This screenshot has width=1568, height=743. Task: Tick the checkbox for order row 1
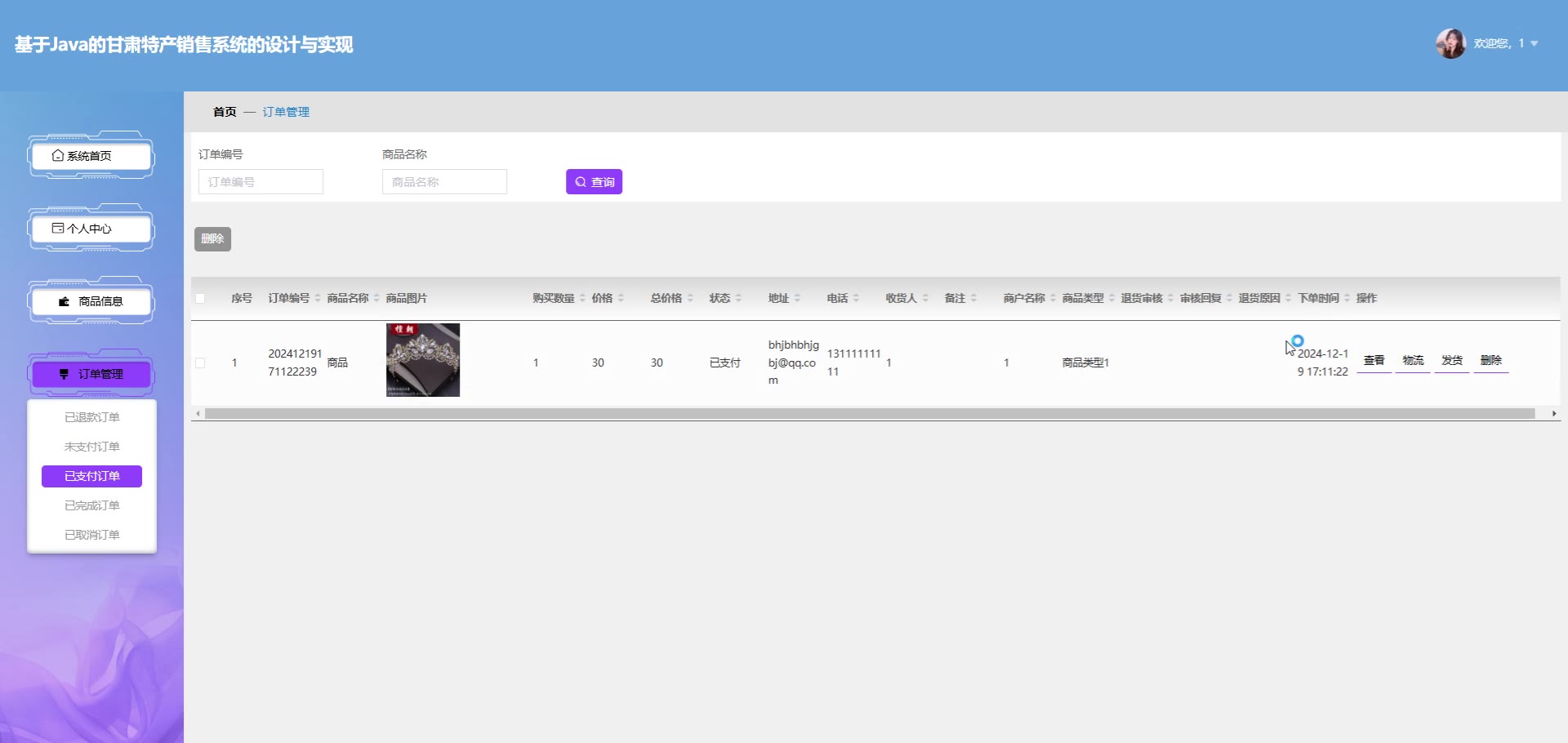point(200,363)
